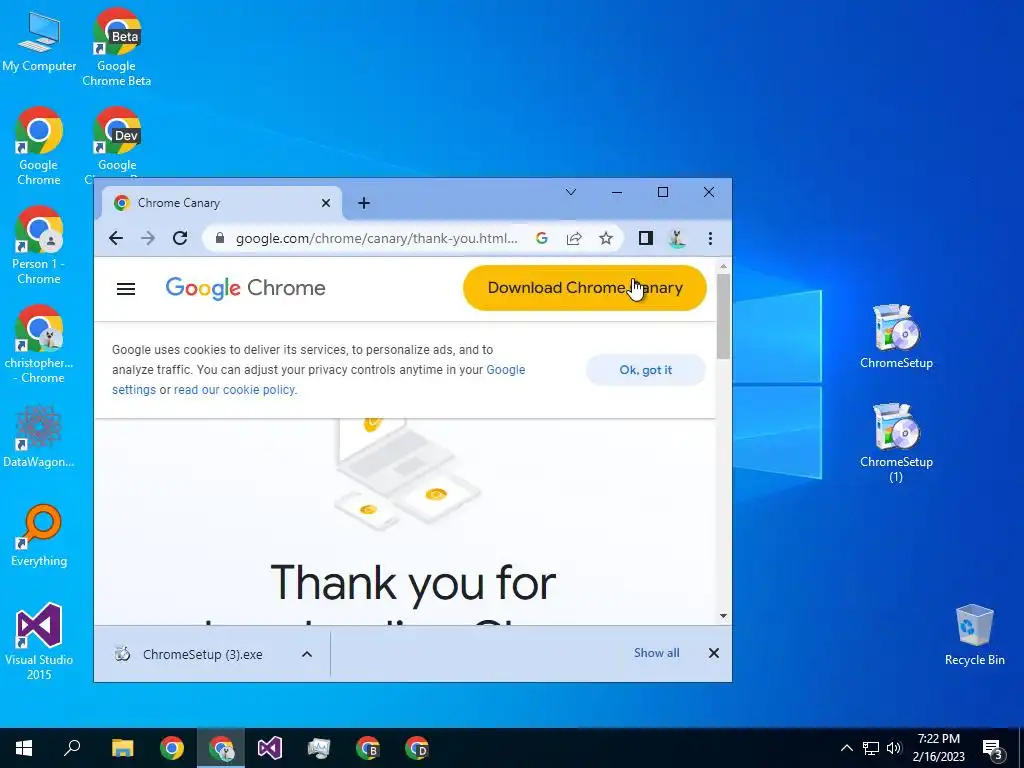The width and height of the screenshot is (1024, 768).
Task: Select Google Chrome desktop shortcut
Action: [x=39, y=146]
